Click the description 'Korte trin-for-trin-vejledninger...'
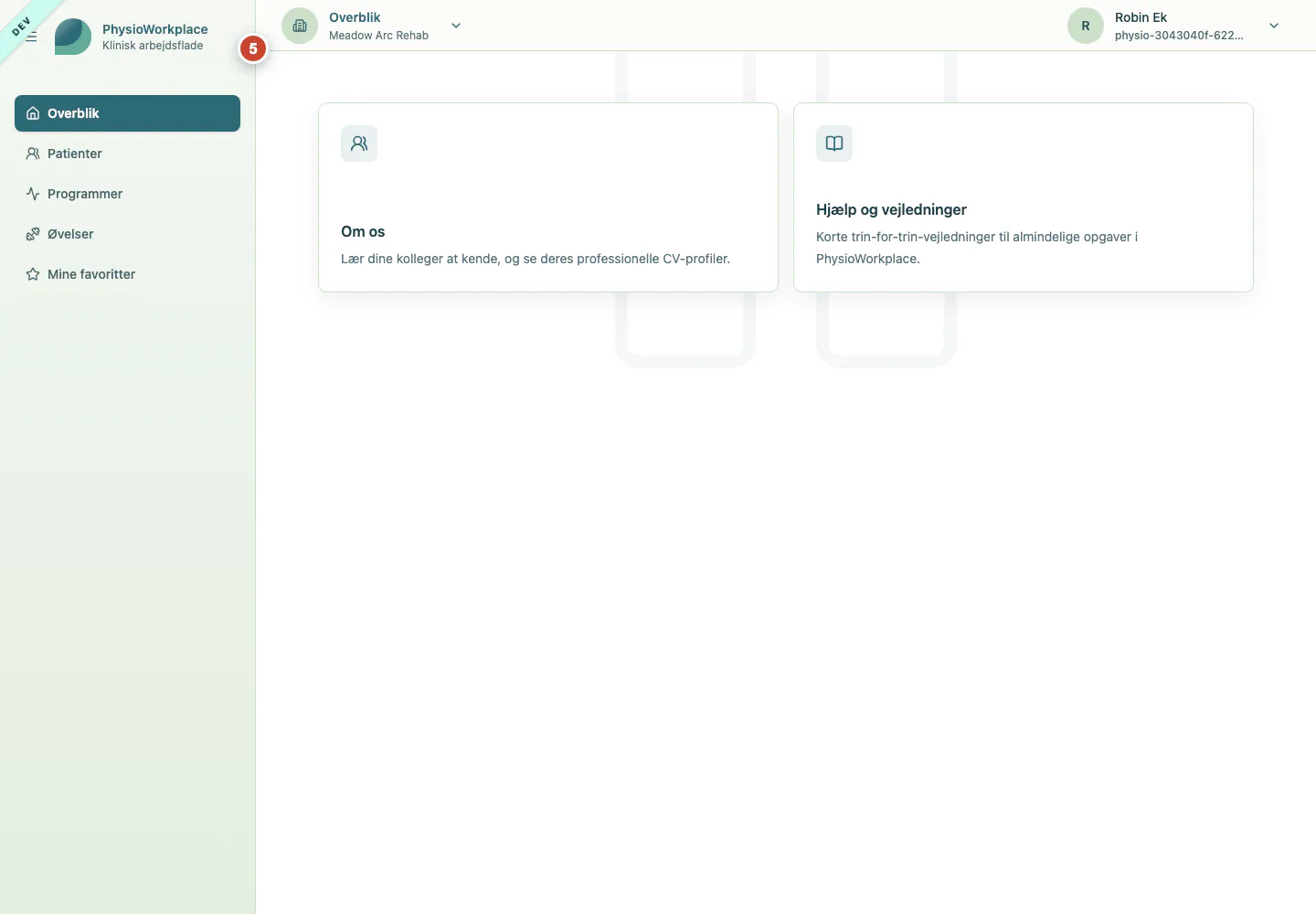 pos(977,248)
